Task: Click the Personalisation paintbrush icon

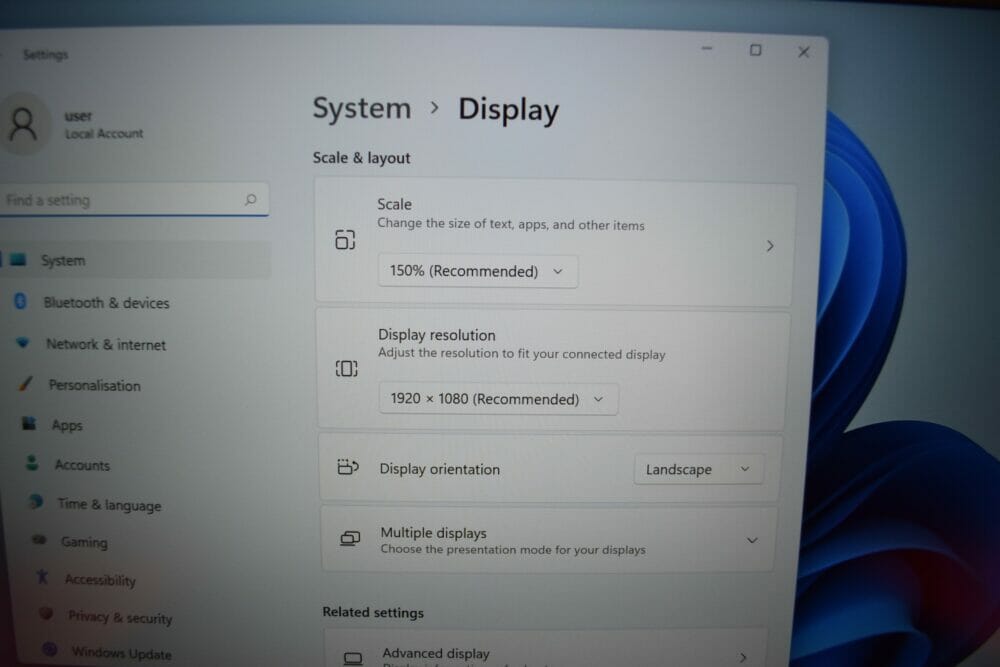Action: (x=26, y=383)
